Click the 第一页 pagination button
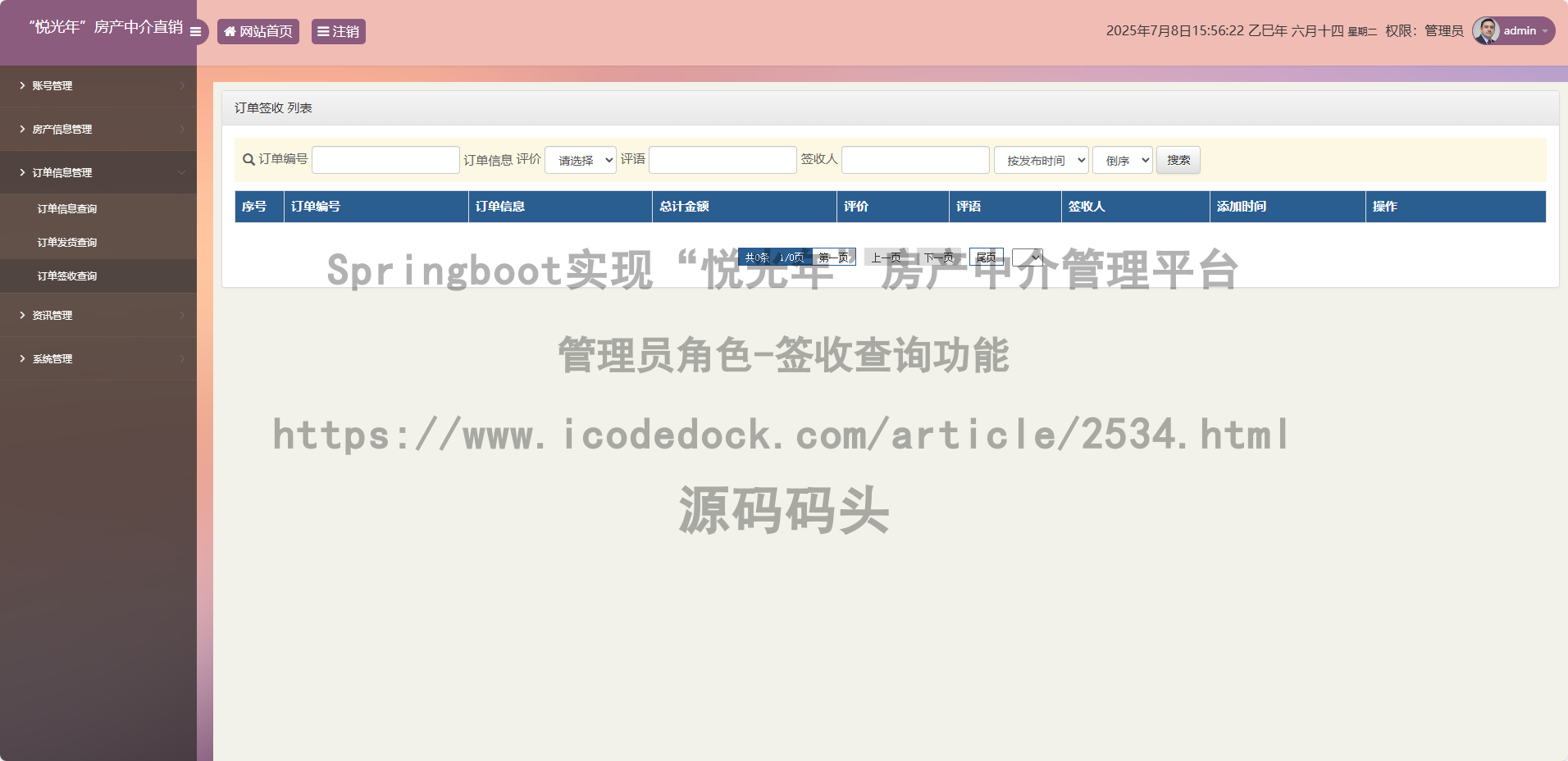 tap(834, 257)
